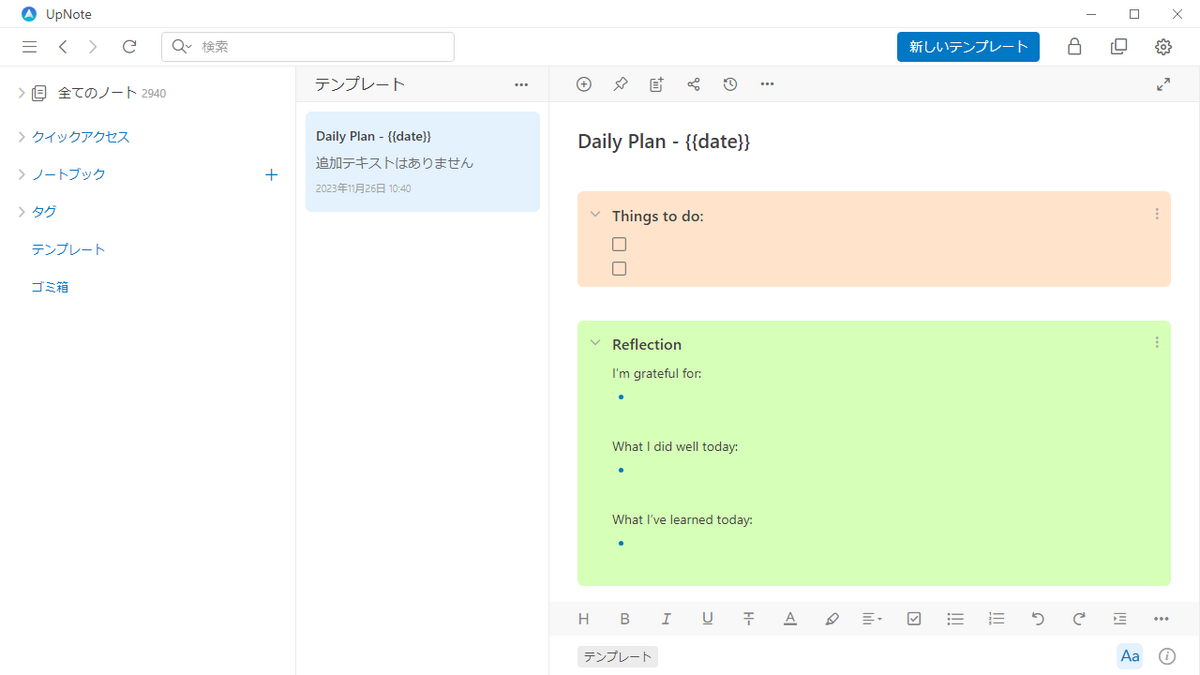Image resolution: width=1200 pixels, height=675 pixels.
Task: Expand the ノートブック tree
Action: pyautogui.click(x=22, y=174)
